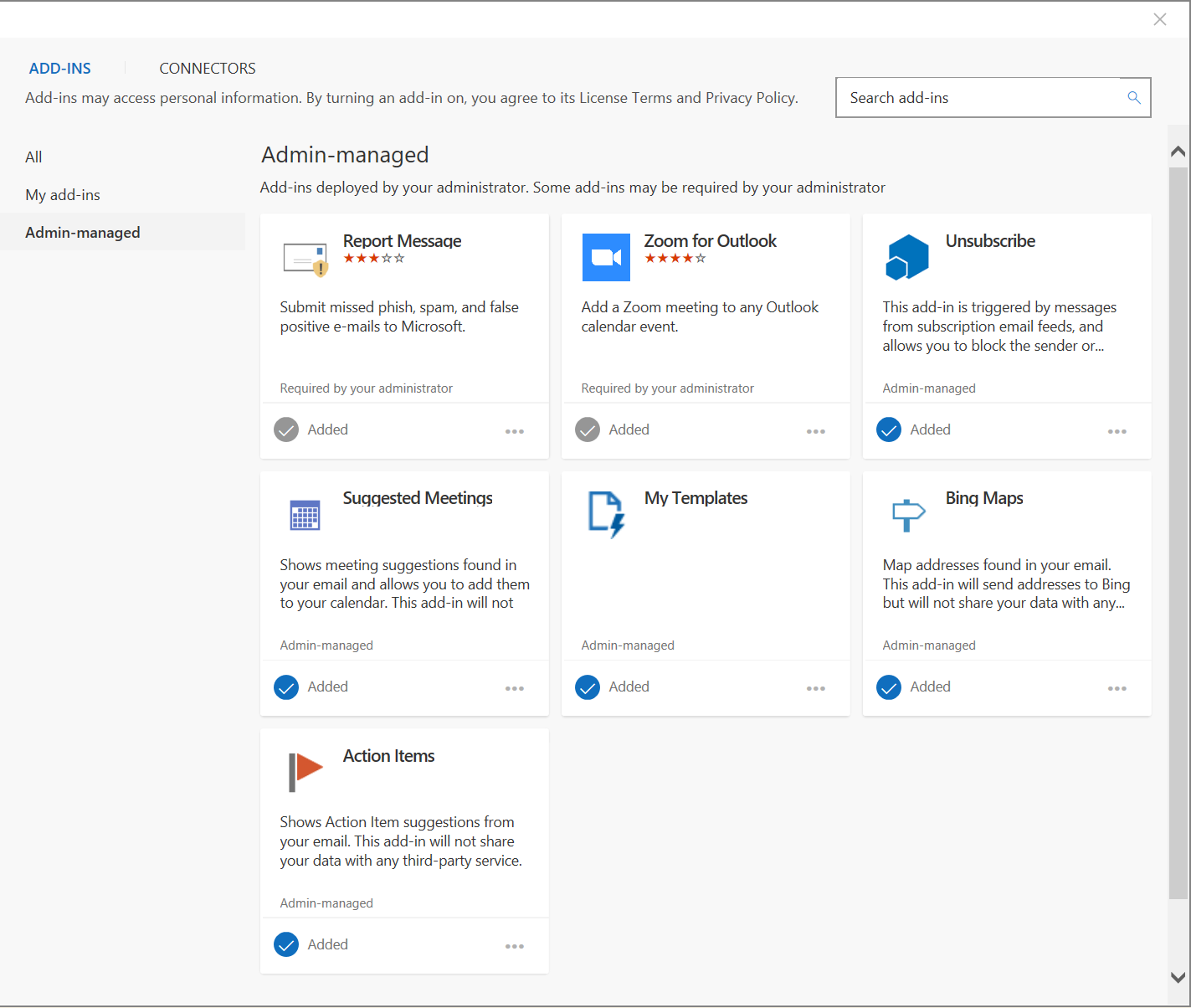
Task: View the All add-ins category
Action: pos(33,157)
